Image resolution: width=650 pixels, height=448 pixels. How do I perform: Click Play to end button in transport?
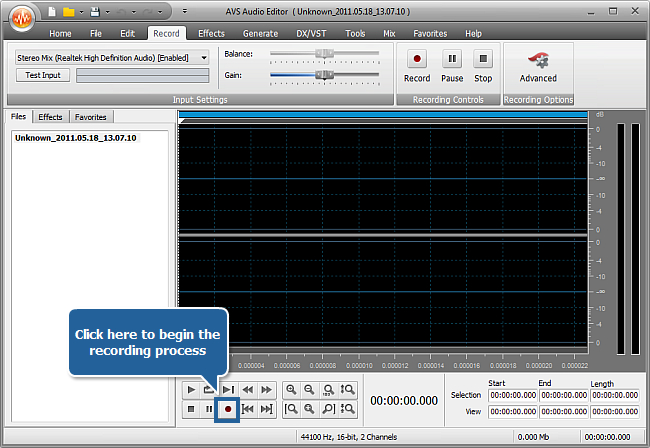(228, 390)
